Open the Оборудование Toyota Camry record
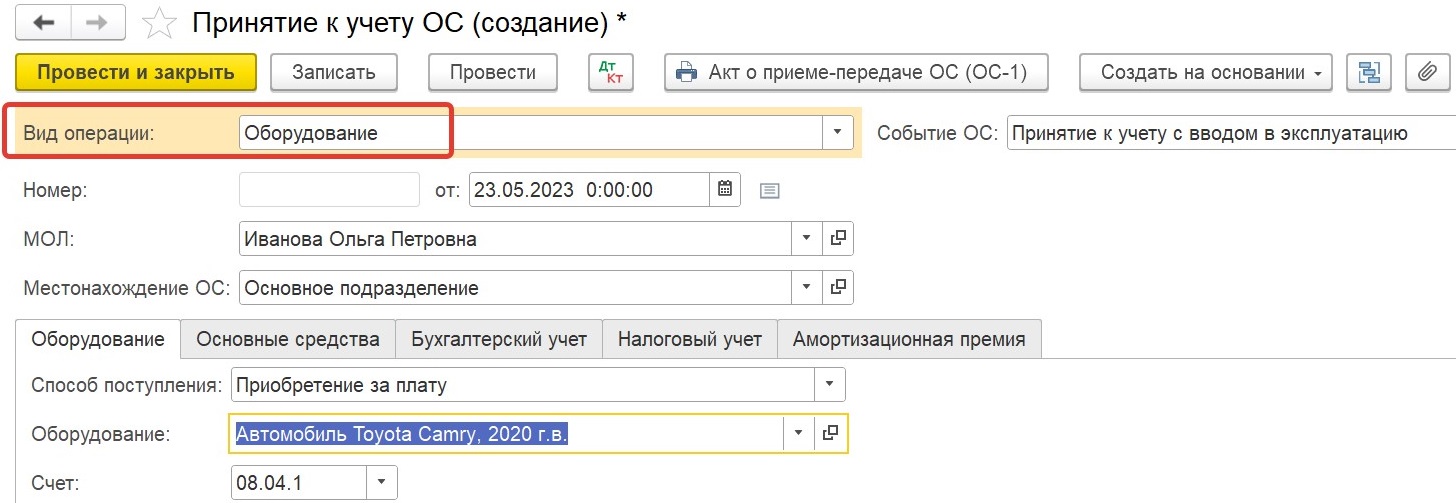The image size is (1456, 503). (x=832, y=434)
